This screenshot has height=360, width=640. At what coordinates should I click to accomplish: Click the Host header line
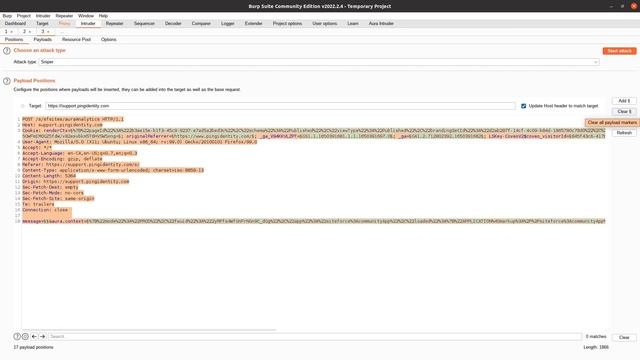click(x=62, y=125)
